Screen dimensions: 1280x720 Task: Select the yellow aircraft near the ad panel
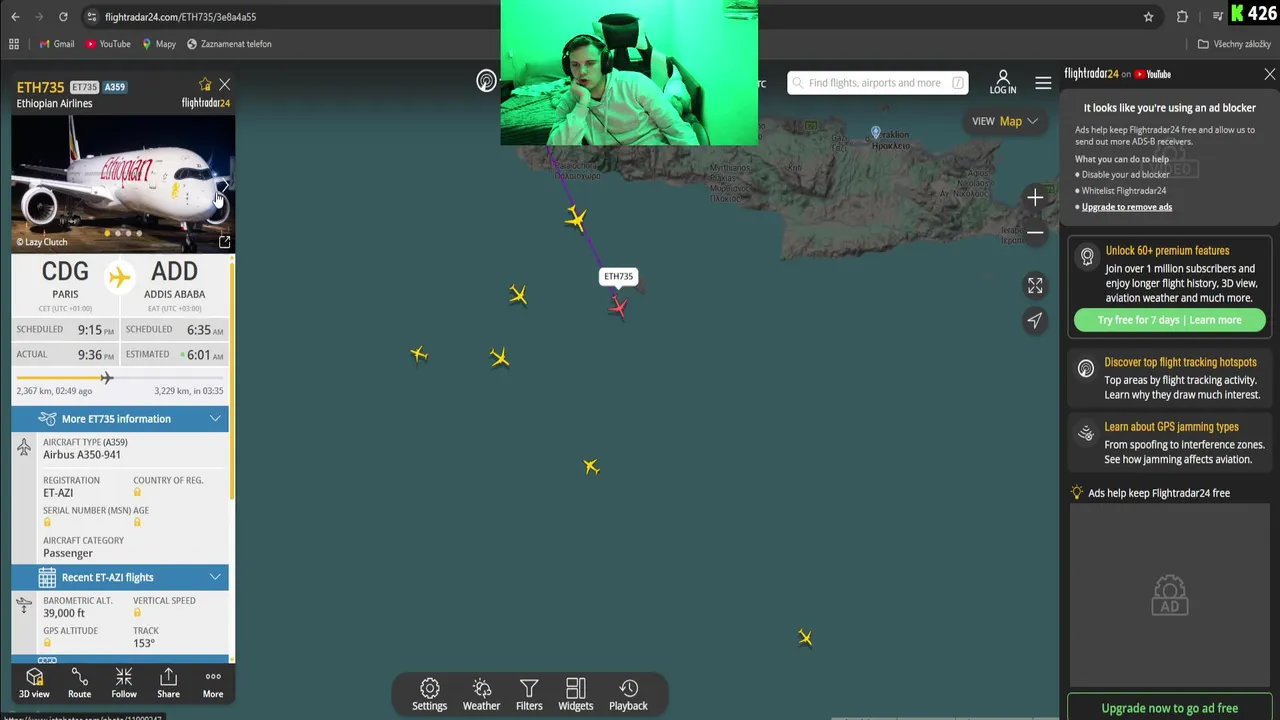pos(805,638)
